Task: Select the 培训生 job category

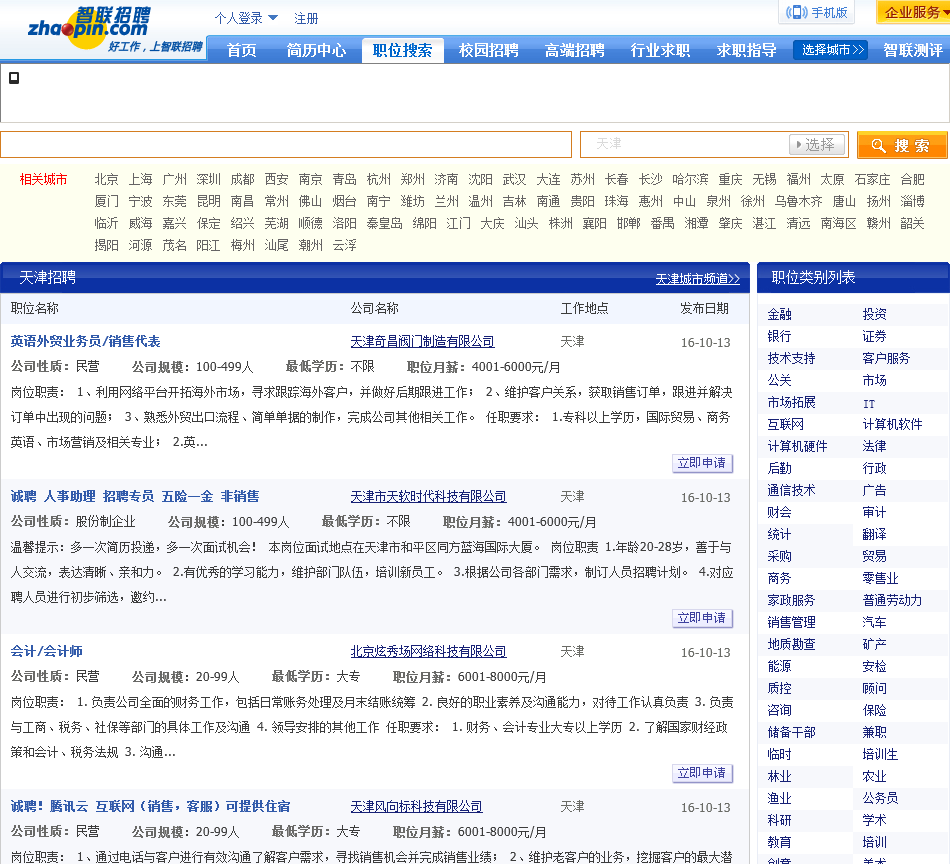Action: 880,755
